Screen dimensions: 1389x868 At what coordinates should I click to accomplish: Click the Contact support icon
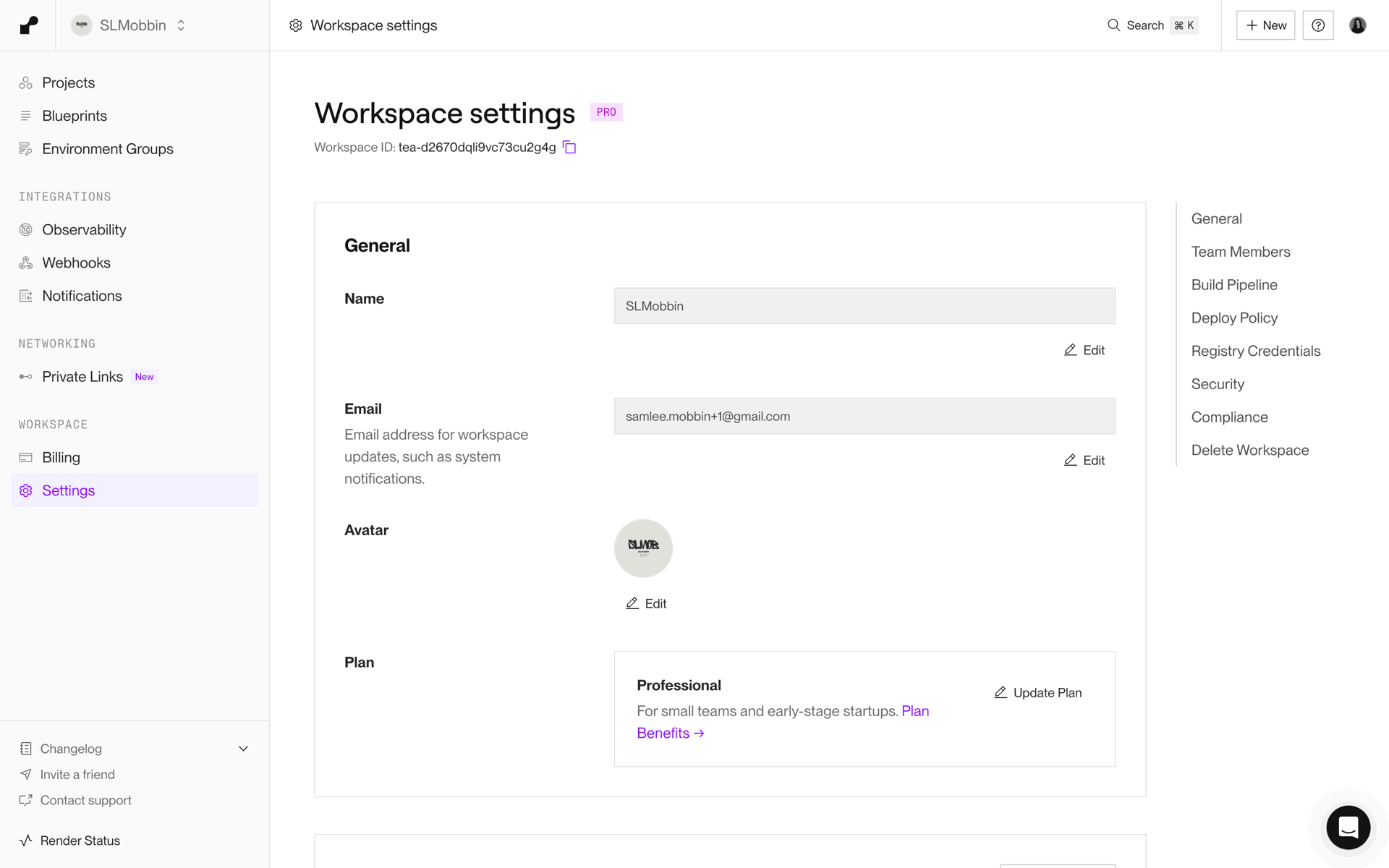(x=26, y=800)
